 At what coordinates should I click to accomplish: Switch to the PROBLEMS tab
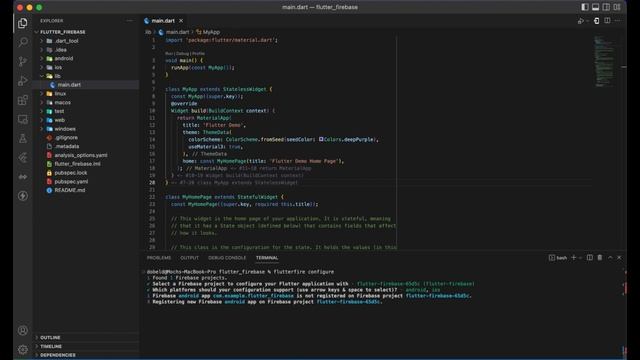pos(159,258)
